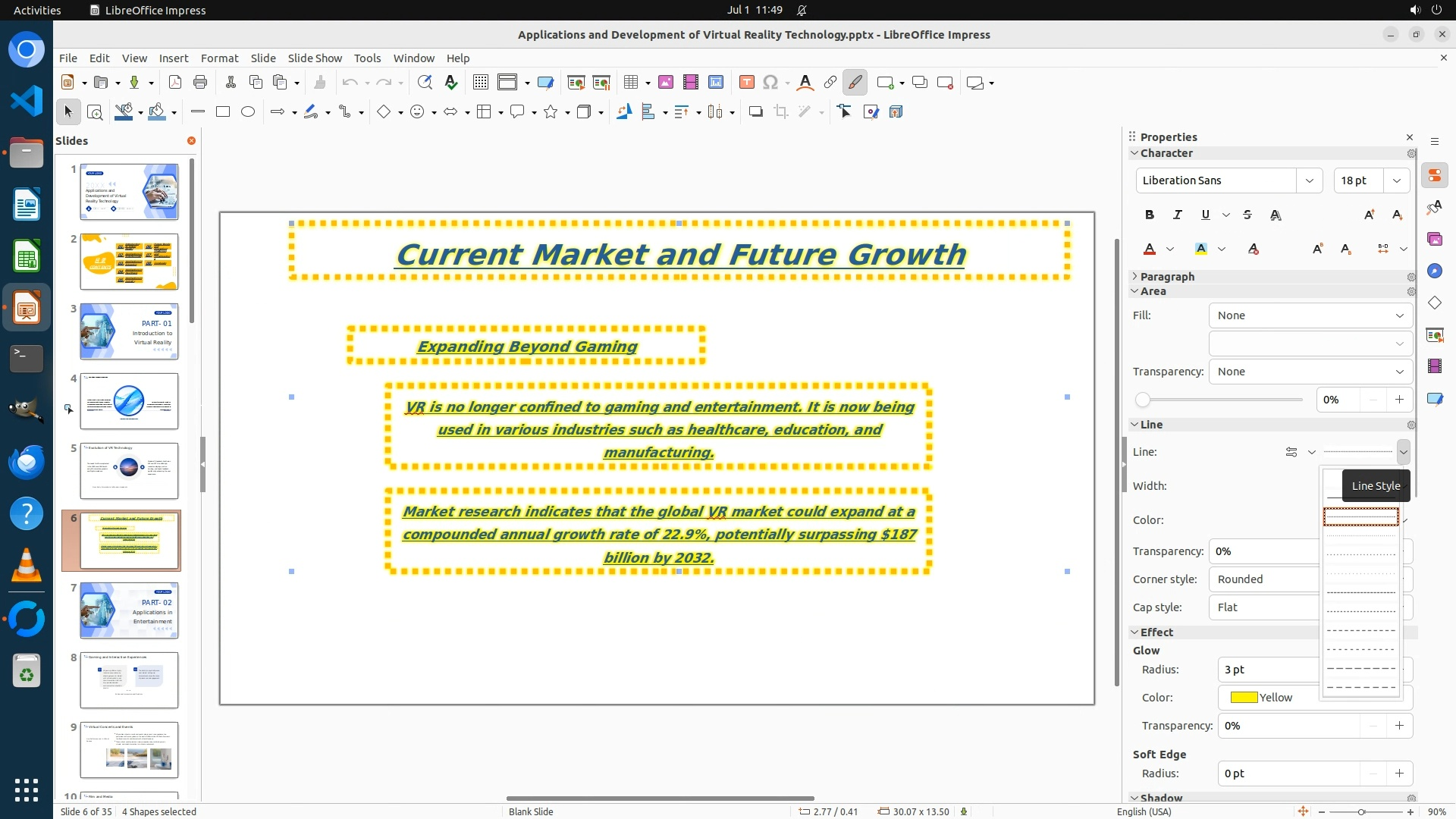Viewport: 1456px width, 819px height.
Task: Click the Insert Hyperlink toolbar icon
Action: pyautogui.click(x=830, y=82)
